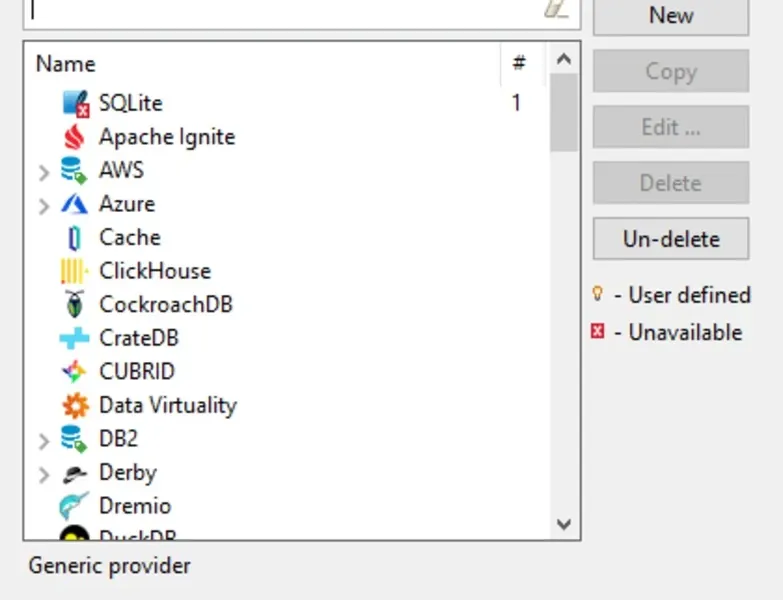Click the Un-delete button

click(x=670, y=239)
